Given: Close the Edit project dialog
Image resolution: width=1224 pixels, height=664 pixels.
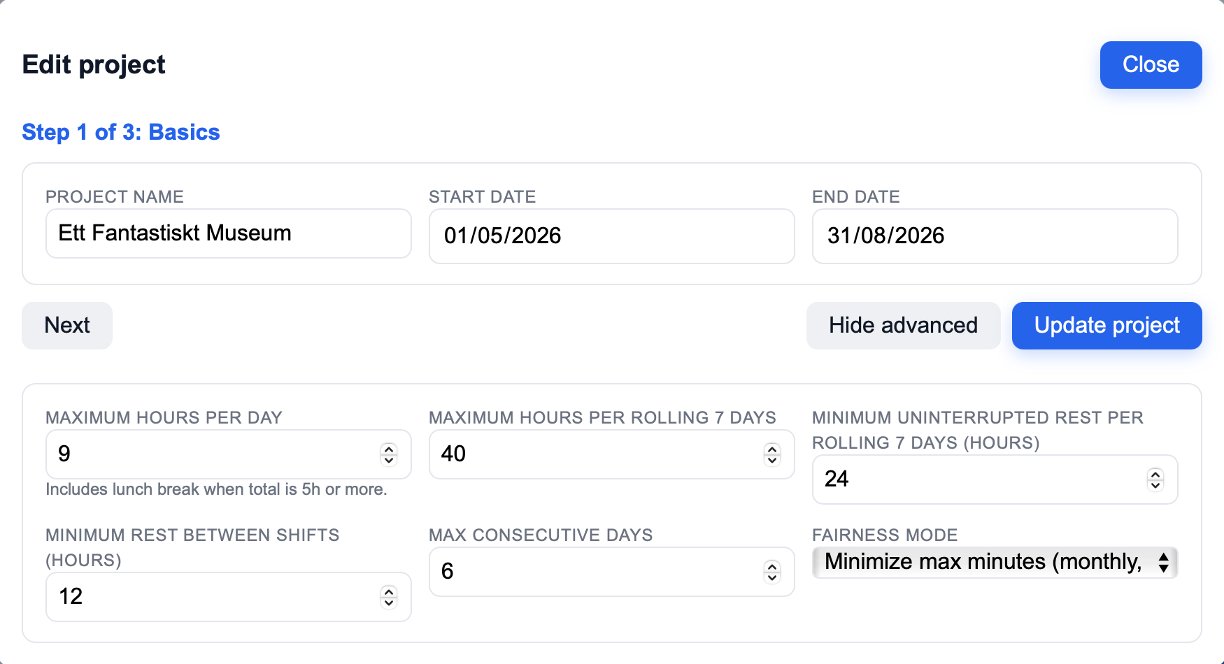Looking at the screenshot, I should [1150, 65].
